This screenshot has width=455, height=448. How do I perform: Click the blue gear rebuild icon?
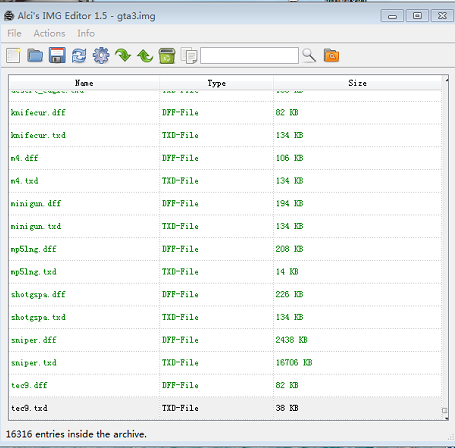(x=101, y=55)
